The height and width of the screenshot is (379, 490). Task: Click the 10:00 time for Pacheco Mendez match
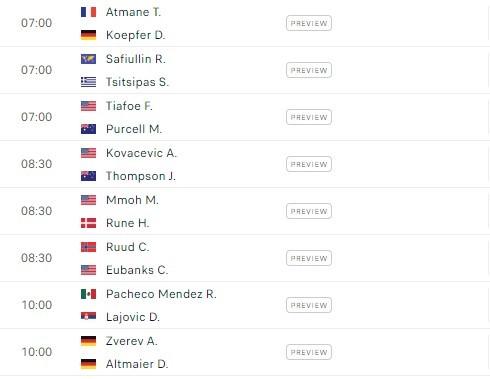[37, 305]
